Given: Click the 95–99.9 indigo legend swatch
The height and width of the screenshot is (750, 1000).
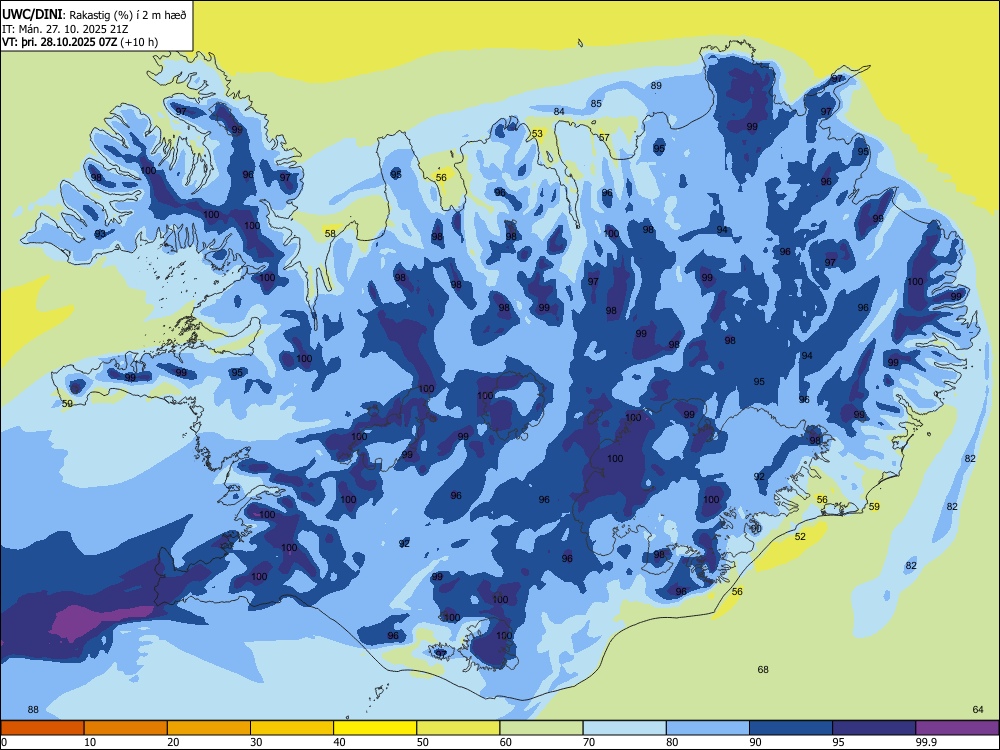Looking at the screenshot, I should [x=874, y=728].
